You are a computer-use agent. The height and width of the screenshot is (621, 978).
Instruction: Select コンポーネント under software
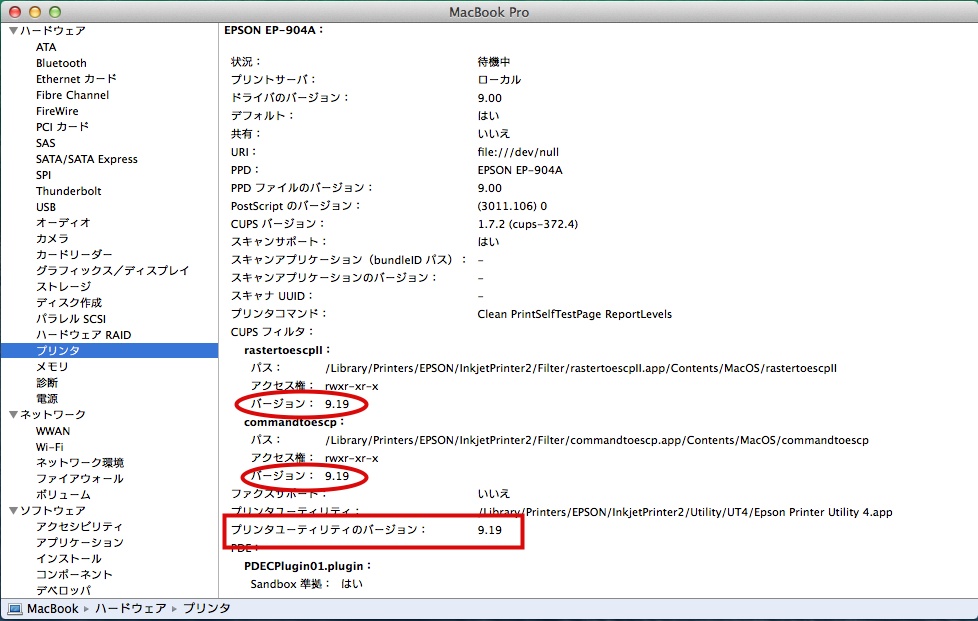74,575
